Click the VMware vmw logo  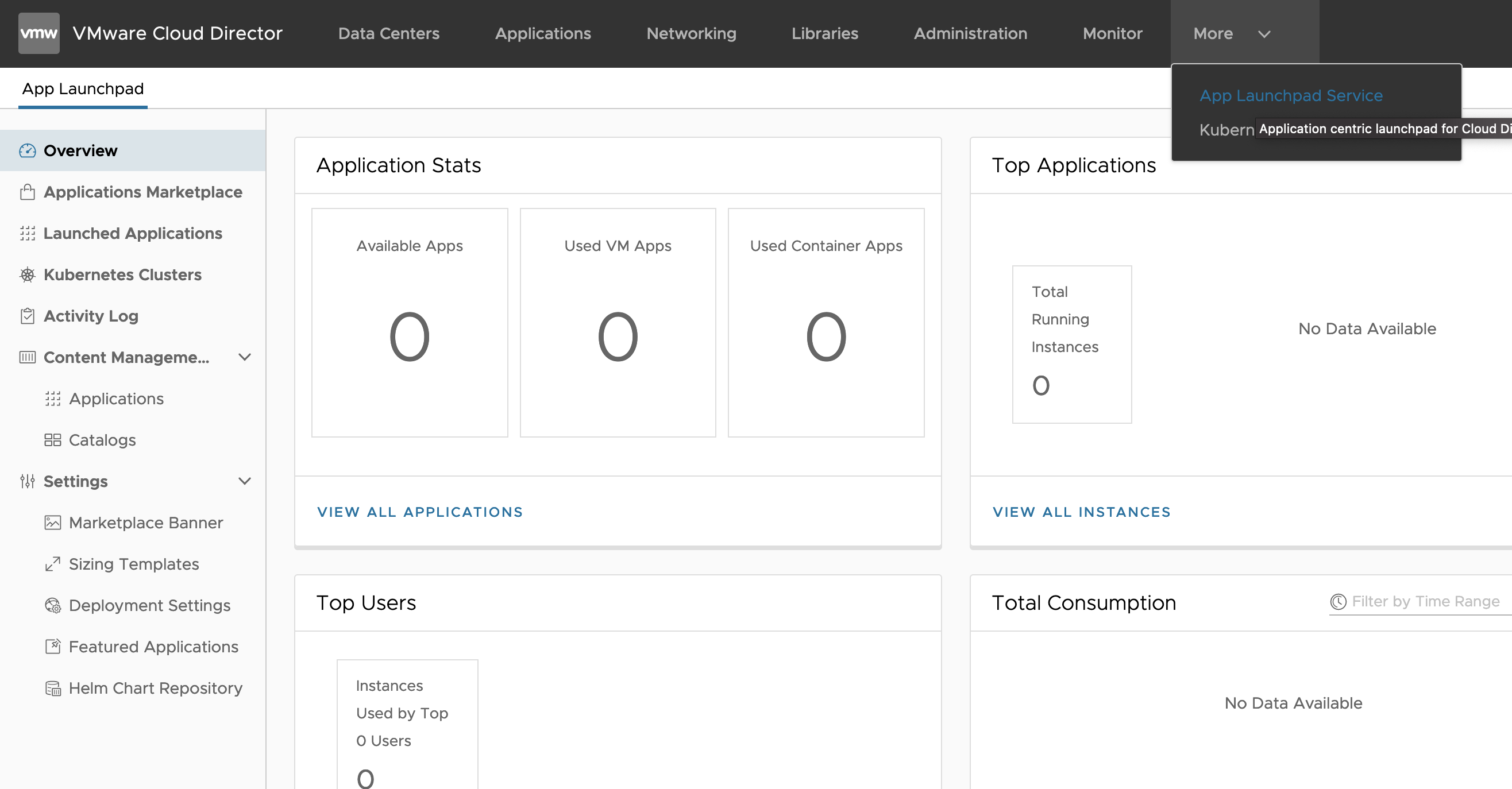pyautogui.click(x=38, y=33)
